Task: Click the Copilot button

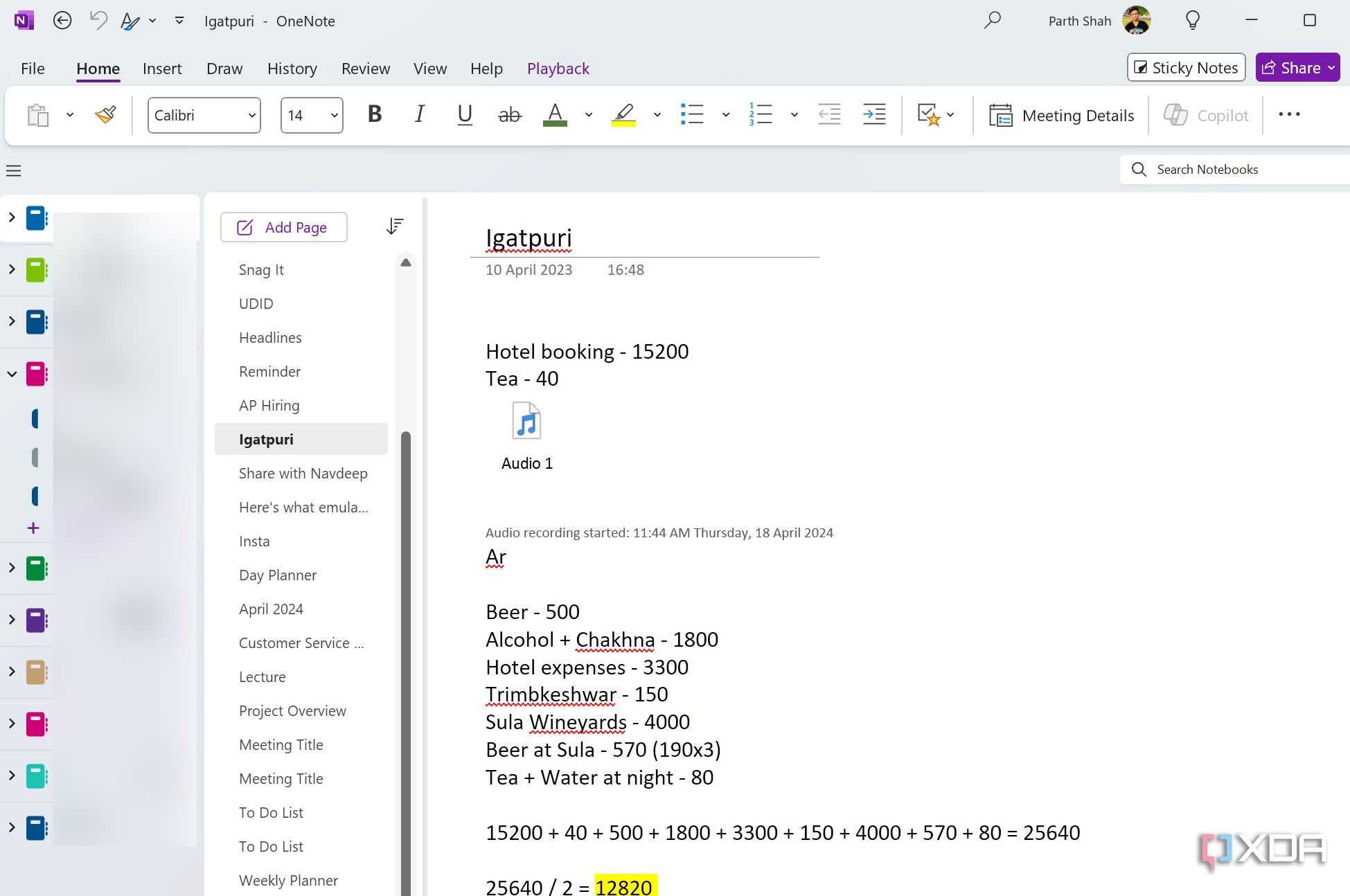Action: [x=1205, y=115]
